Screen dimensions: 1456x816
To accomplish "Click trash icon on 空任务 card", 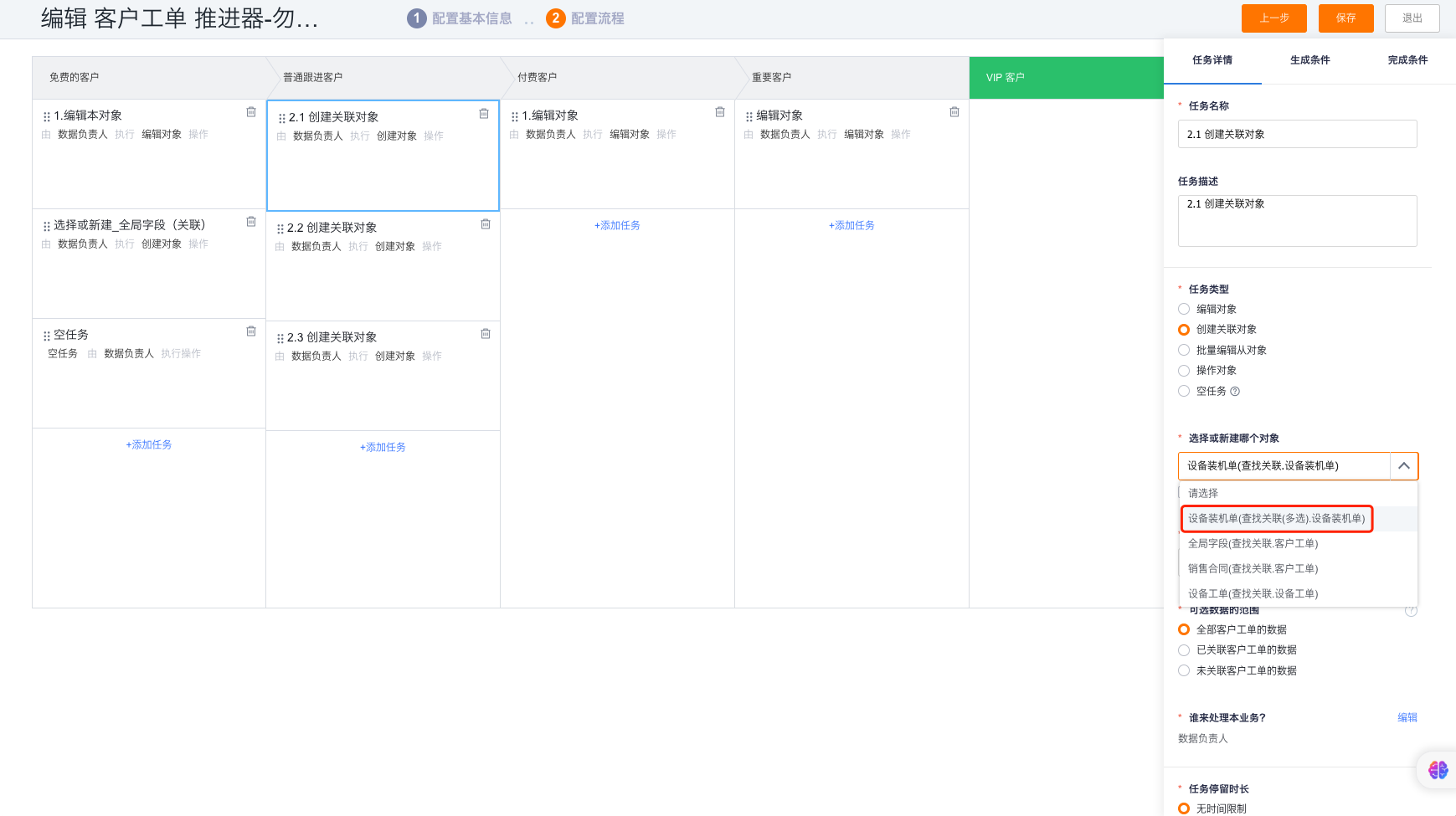I will [251, 331].
